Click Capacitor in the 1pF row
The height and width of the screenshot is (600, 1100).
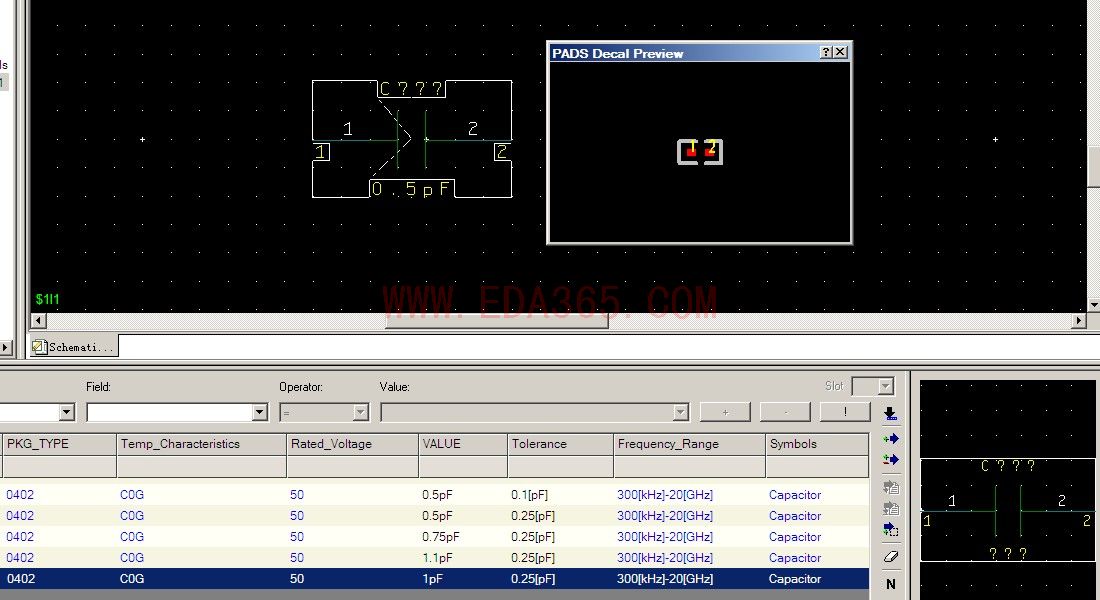[795, 579]
